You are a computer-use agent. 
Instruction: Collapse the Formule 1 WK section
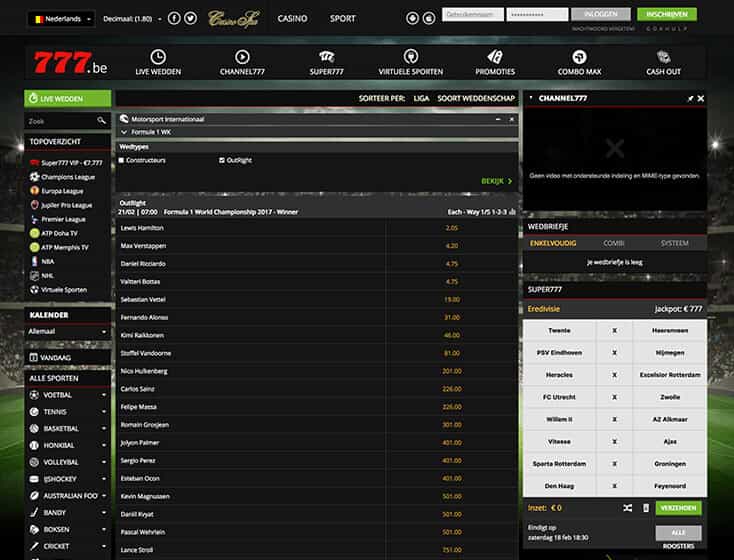(124, 132)
